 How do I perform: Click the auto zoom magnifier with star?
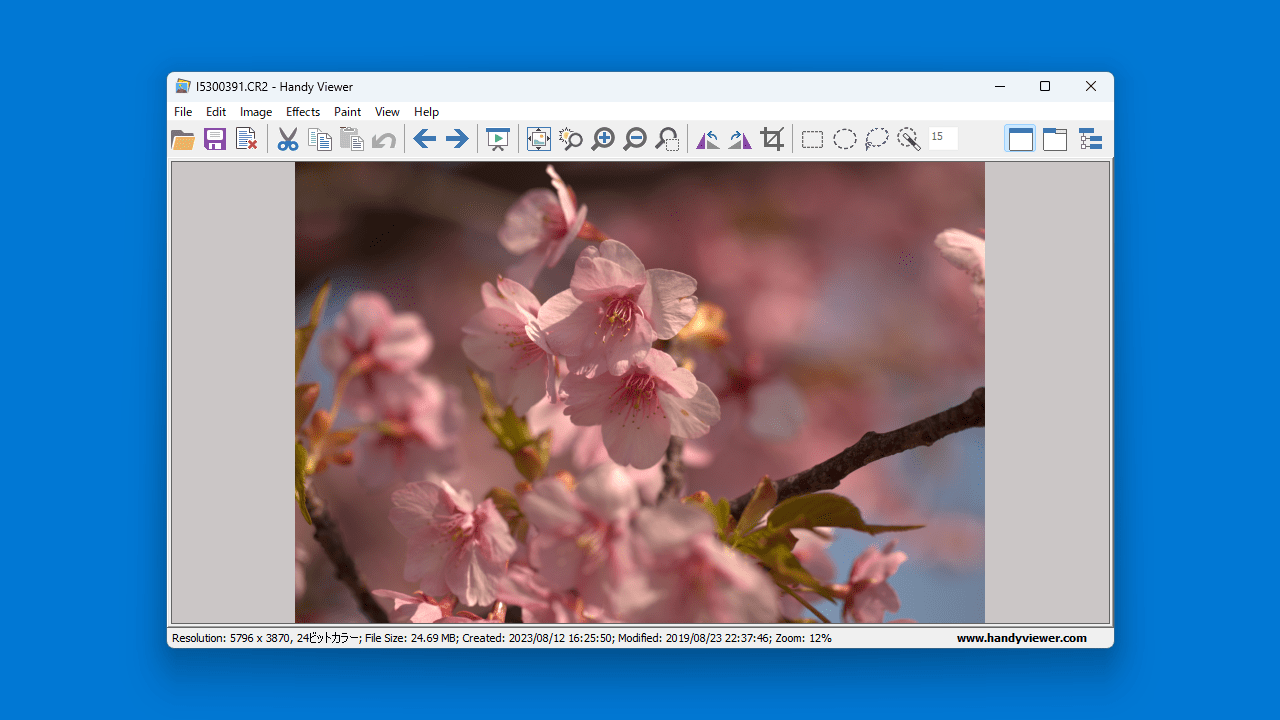pyautogui.click(x=571, y=139)
